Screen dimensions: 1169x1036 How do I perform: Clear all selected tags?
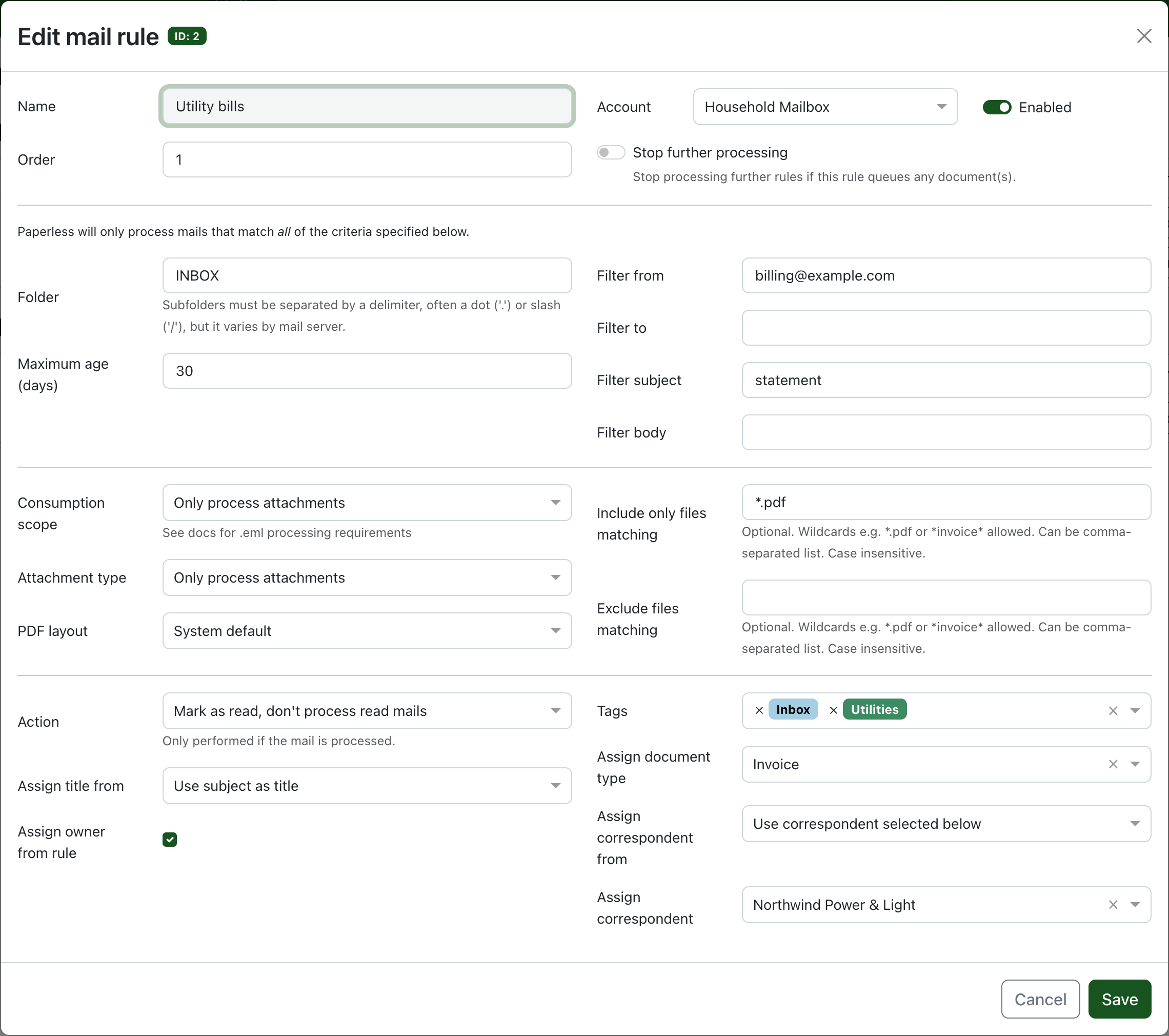[1113, 710]
